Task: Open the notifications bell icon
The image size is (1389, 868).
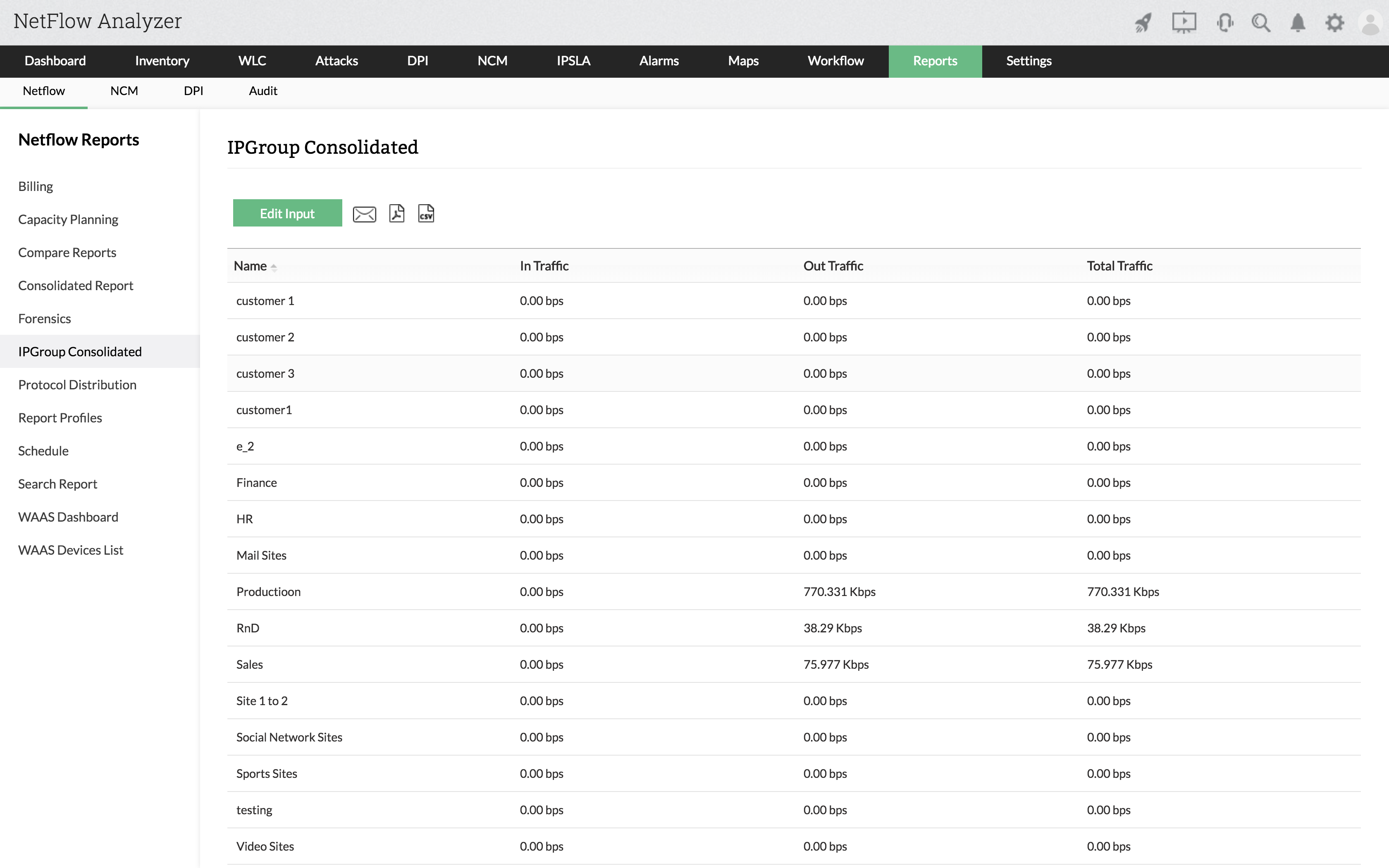Action: click(1298, 23)
